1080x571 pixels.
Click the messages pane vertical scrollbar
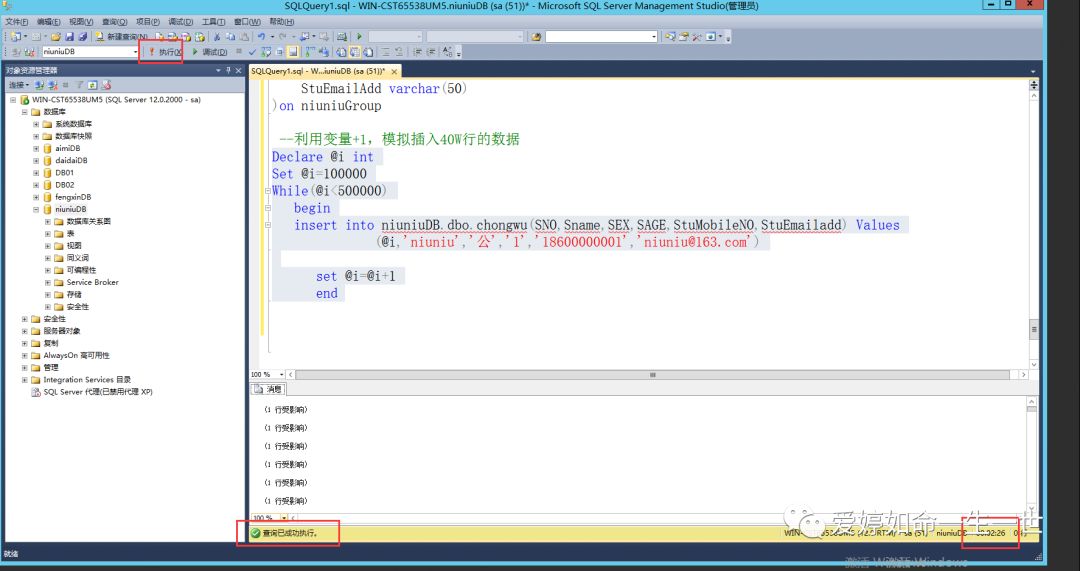[x=1031, y=455]
